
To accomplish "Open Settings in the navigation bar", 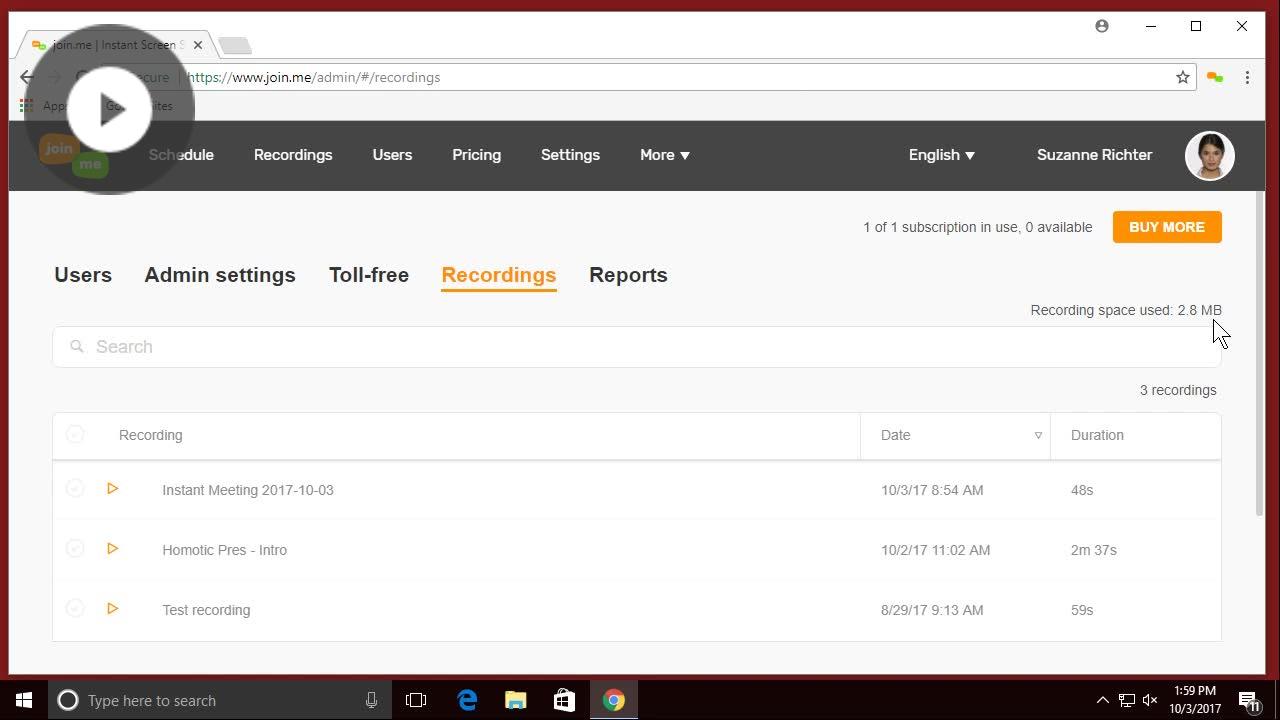I will (570, 155).
